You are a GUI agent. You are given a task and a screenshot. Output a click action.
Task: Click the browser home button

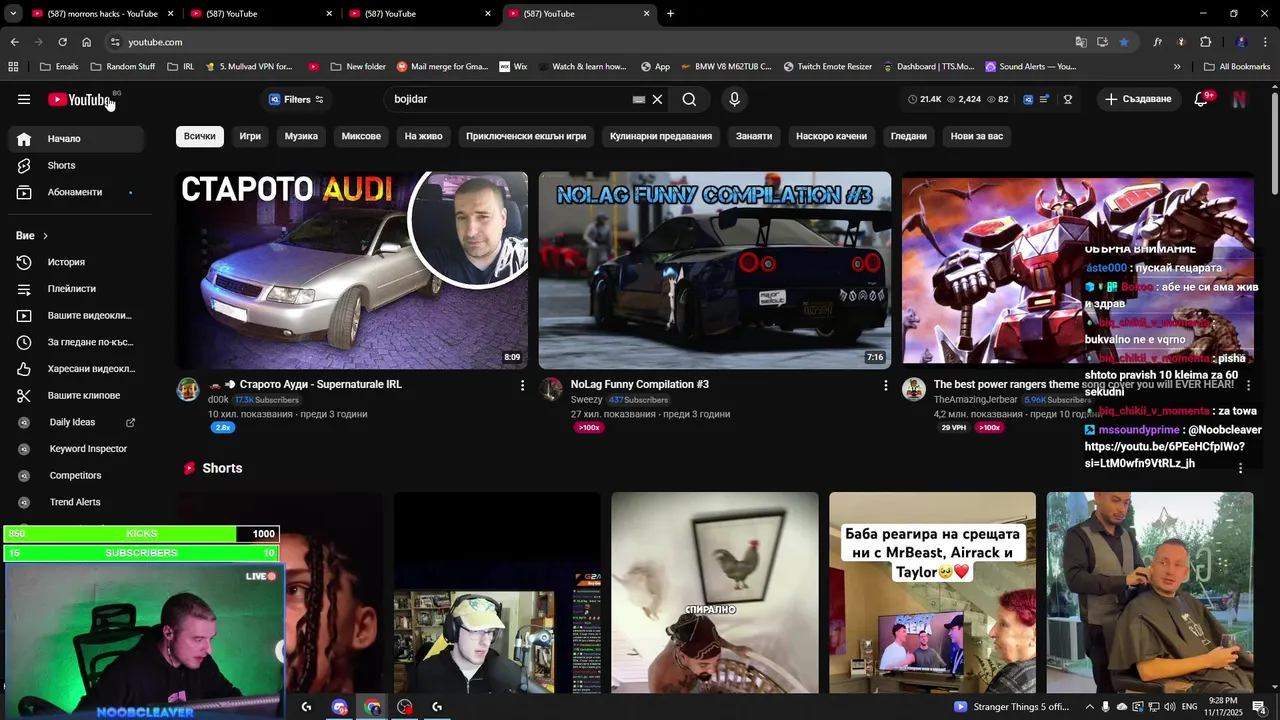pos(86,42)
